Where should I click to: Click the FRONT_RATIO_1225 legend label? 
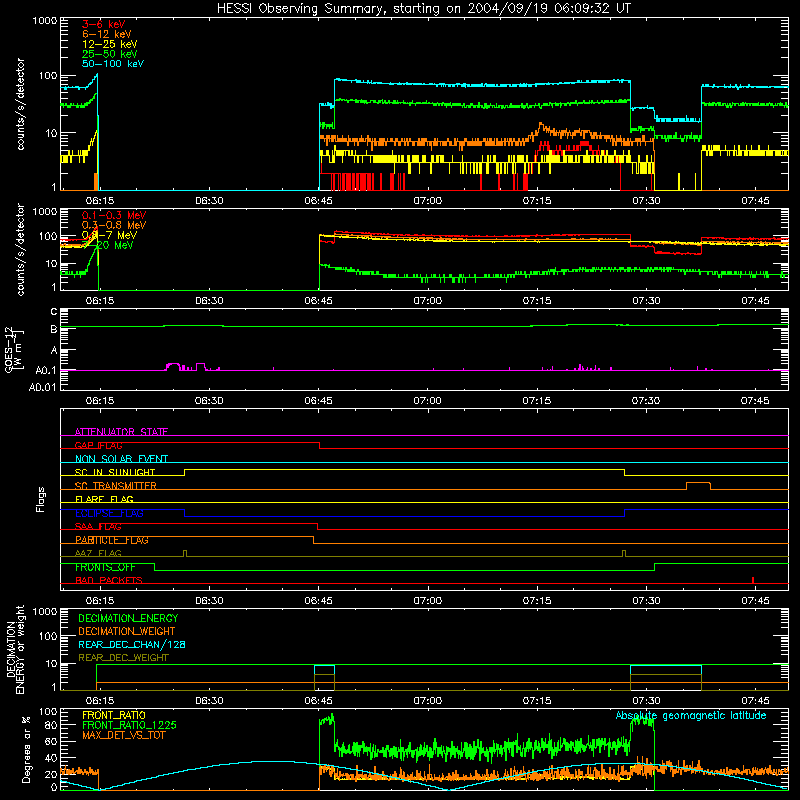(x=129, y=726)
